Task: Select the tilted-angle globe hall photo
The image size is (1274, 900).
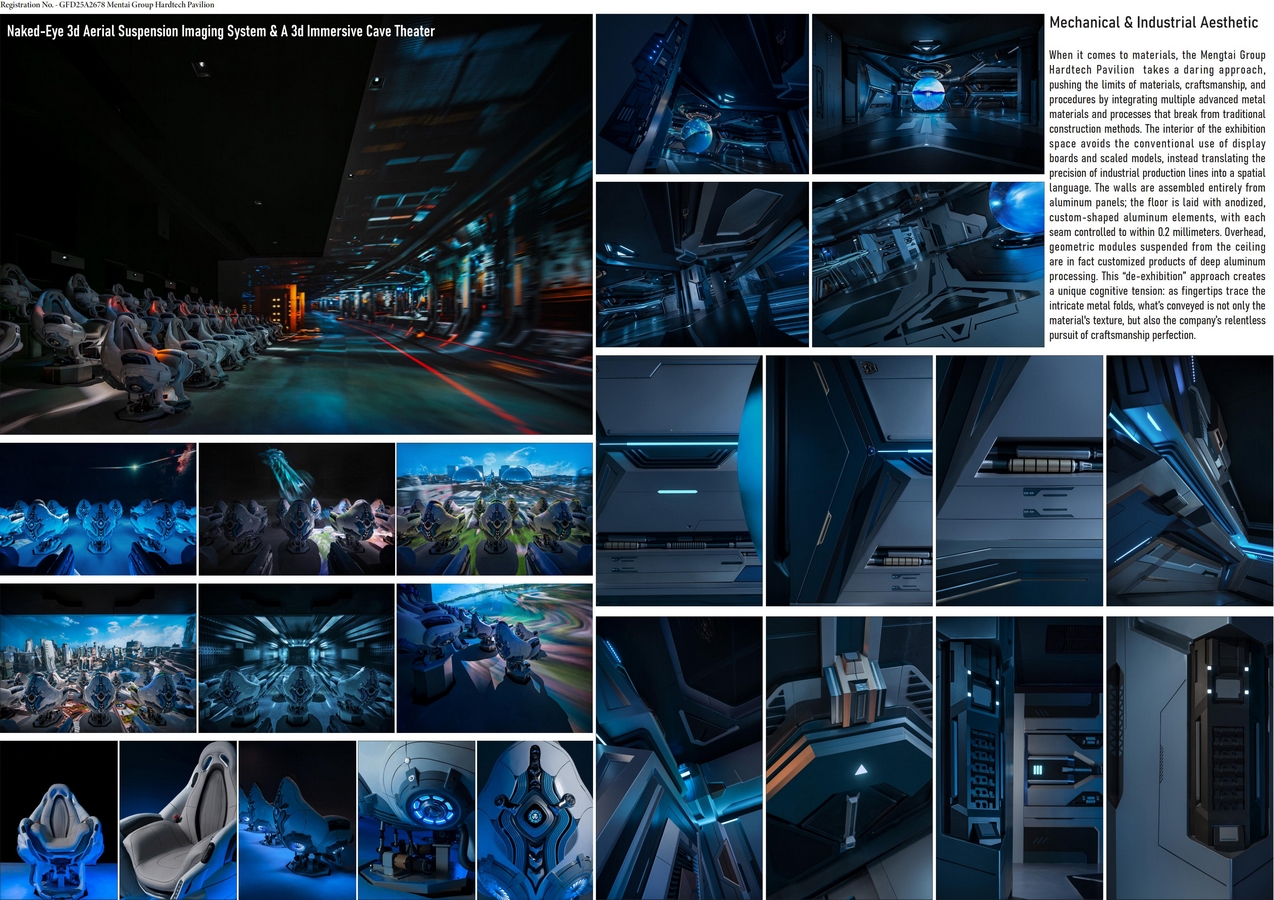Action: pos(702,94)
